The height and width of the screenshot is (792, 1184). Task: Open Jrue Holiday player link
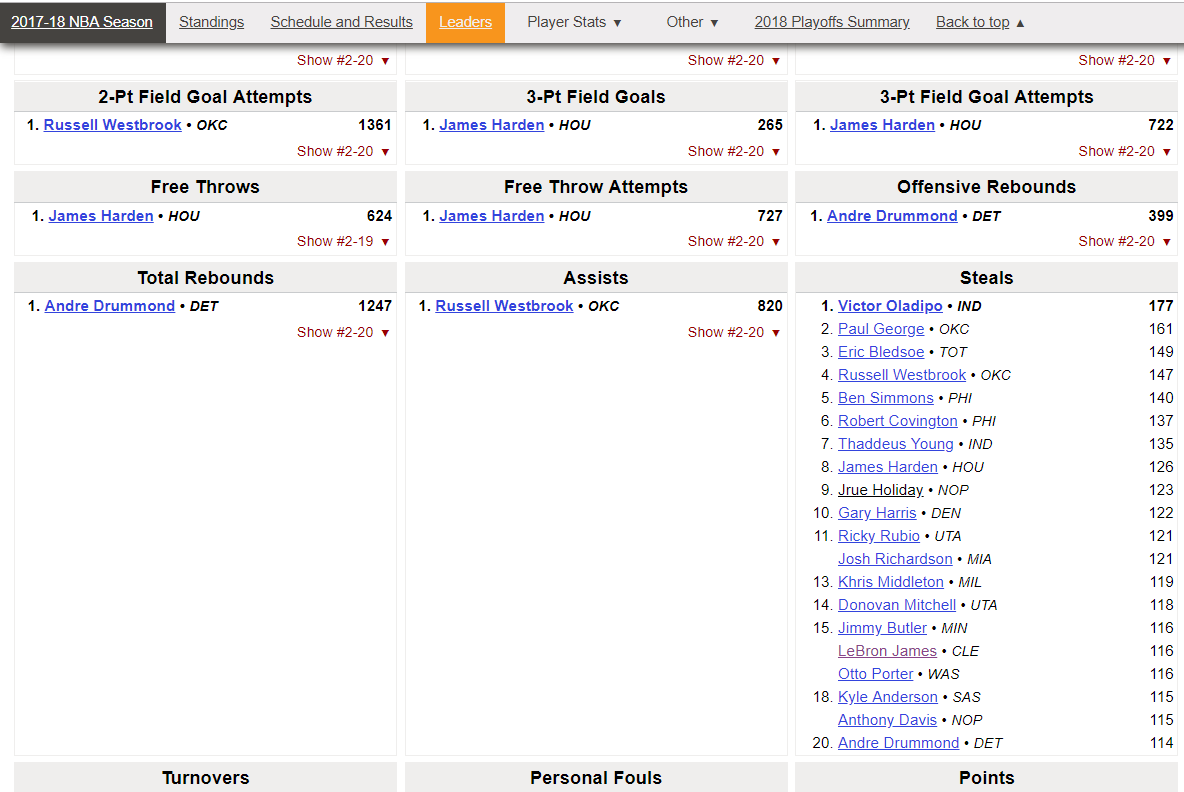coord(880,490)
